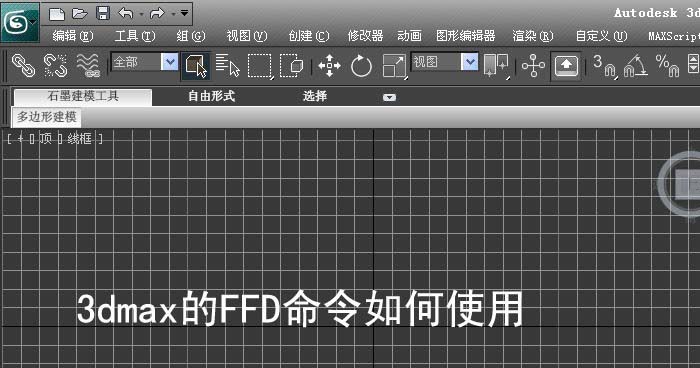Image resolution: width=700 pixels, height=368 pixels.
Task: Switch to 石墨建模工具 ribbon tab
Action: click(x=83, y=96)
